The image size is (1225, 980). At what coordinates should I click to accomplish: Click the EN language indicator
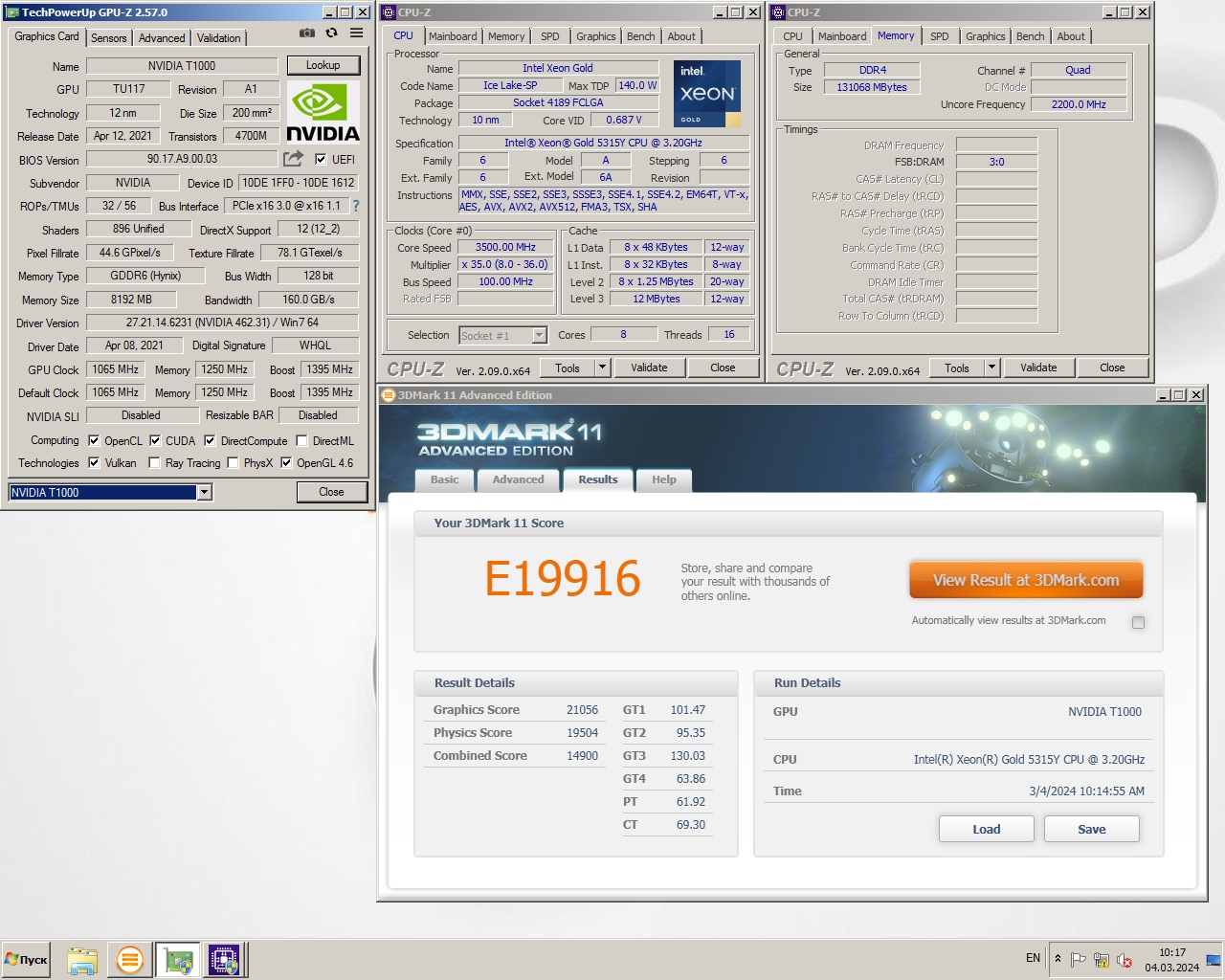pos(1034,958)
